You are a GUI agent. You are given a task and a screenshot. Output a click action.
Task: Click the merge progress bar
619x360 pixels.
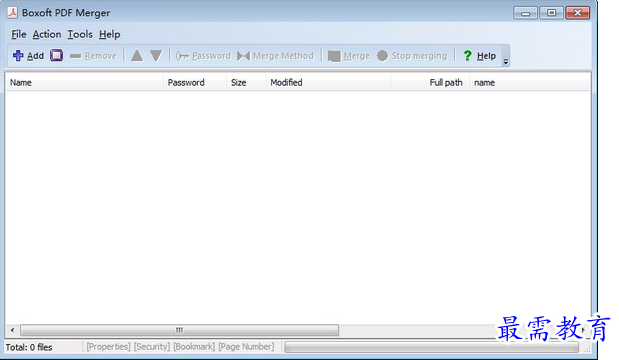pos(431,347)
